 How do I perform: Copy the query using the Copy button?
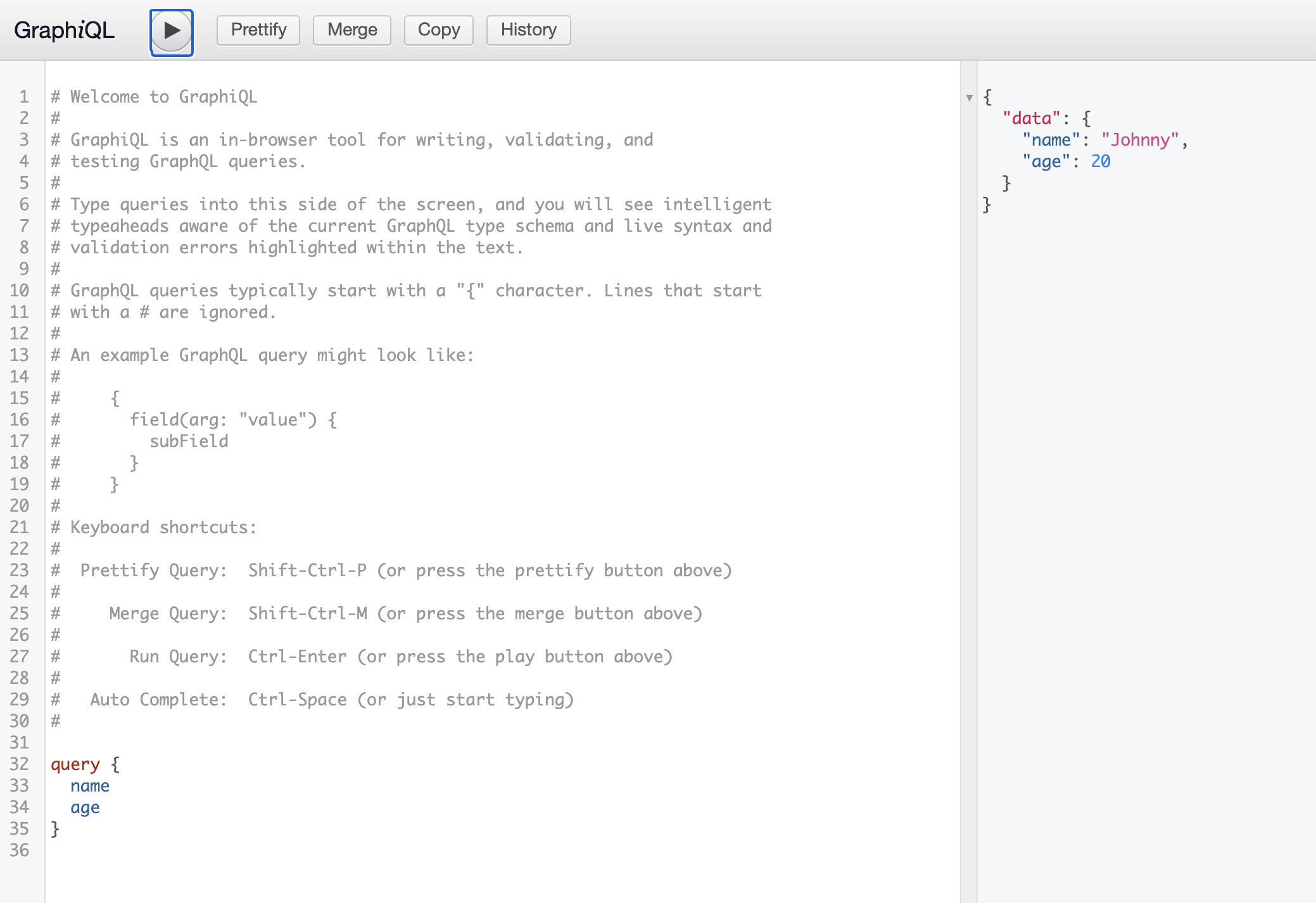(438, 30)
